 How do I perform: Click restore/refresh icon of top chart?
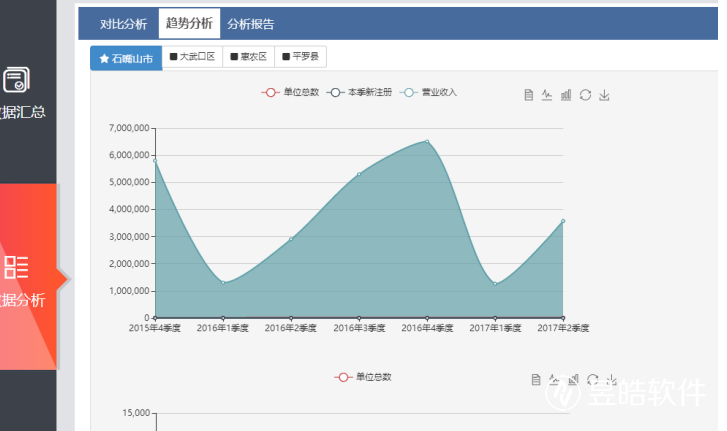585,95
